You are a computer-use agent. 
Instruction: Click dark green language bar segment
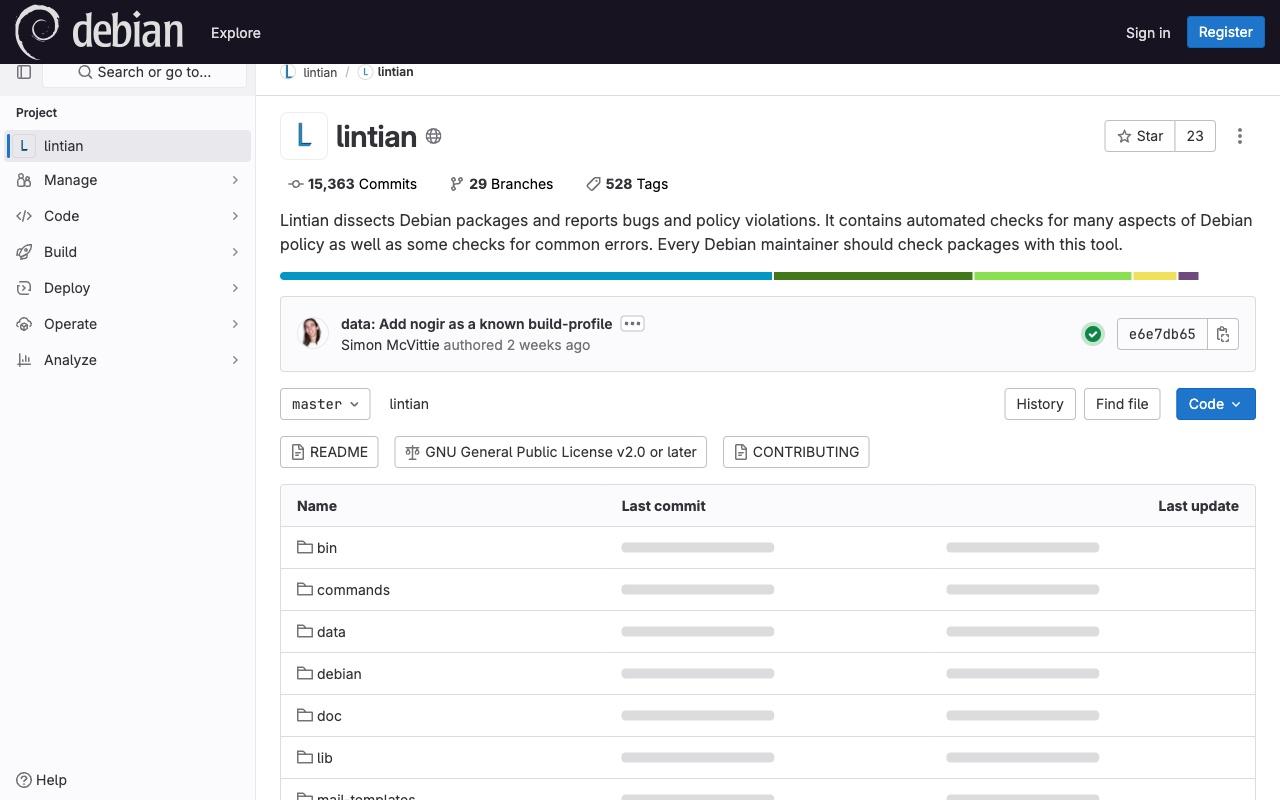tap(873, 276)
